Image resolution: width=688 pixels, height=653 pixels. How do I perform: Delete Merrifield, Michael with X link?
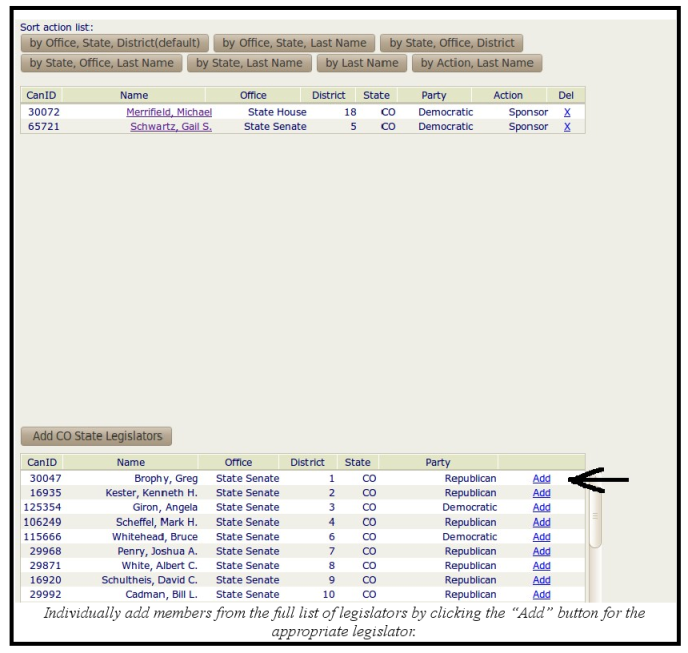pos(567,112)
